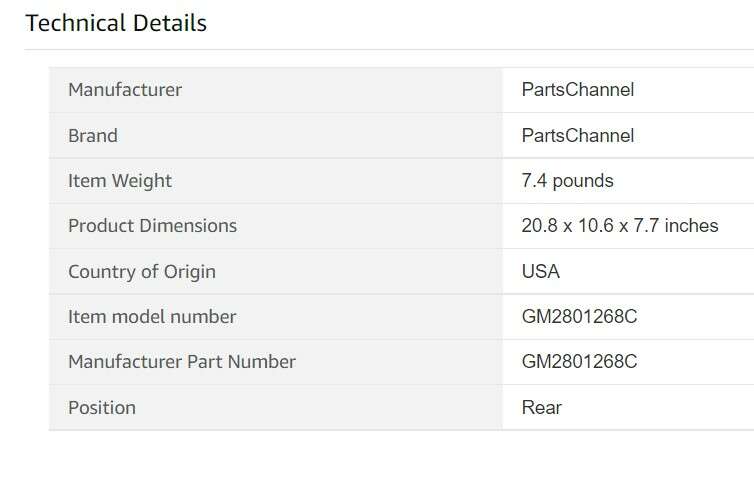Select the PartsChannel value in Brand row
This screenshot has width=754, height=482.
click(x=578, y=136)
